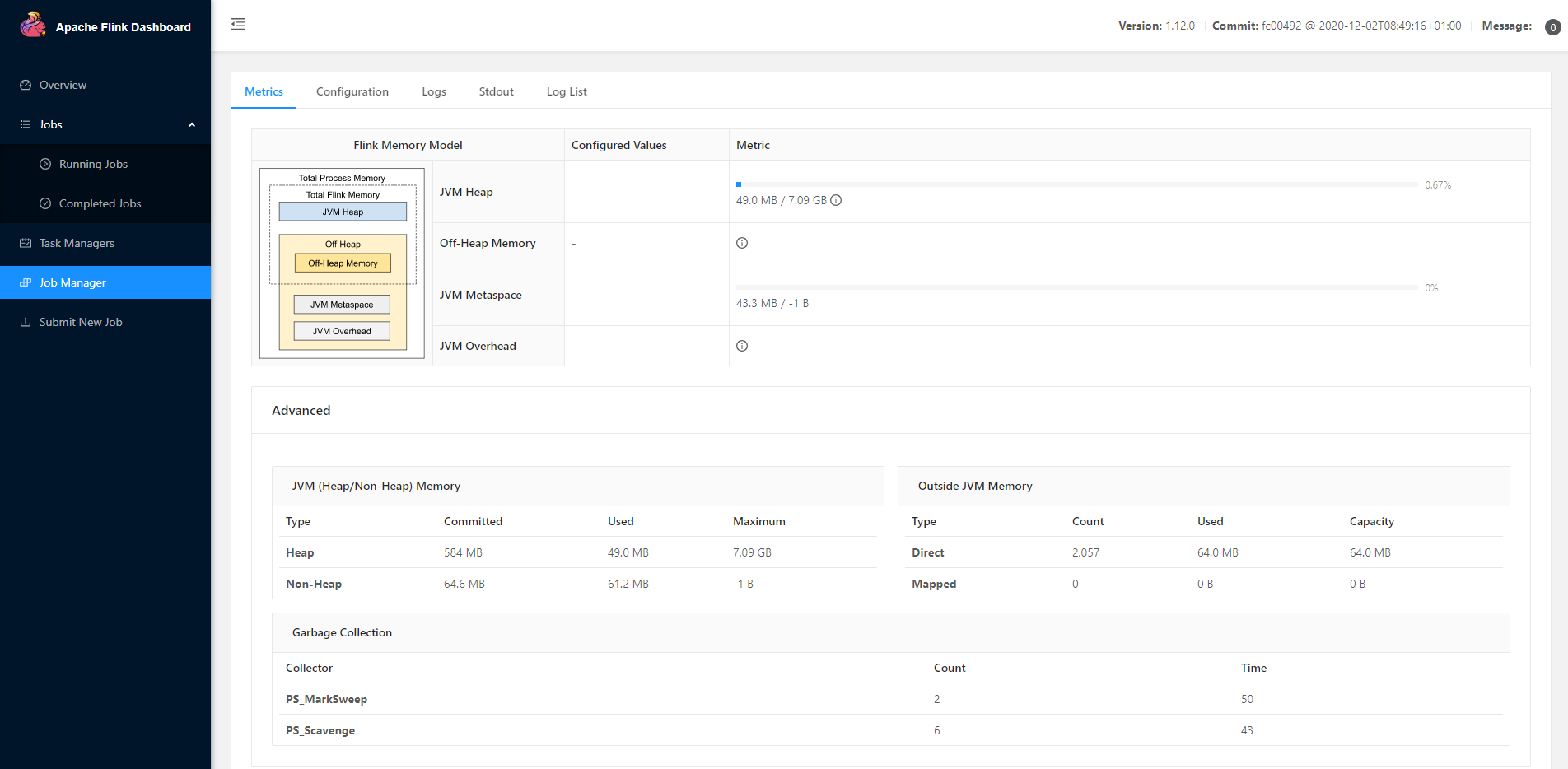
Task: Open Running Jobs via its clock icon
Action: click(x=46, y=164)
